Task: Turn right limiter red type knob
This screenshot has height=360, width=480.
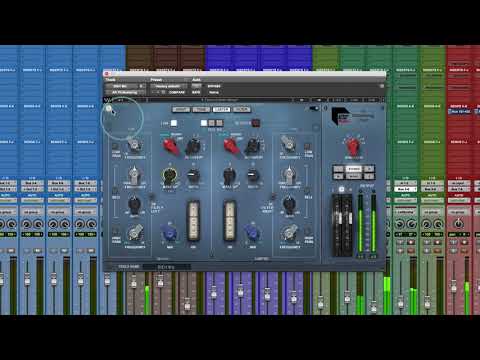Action: [232, 146]
